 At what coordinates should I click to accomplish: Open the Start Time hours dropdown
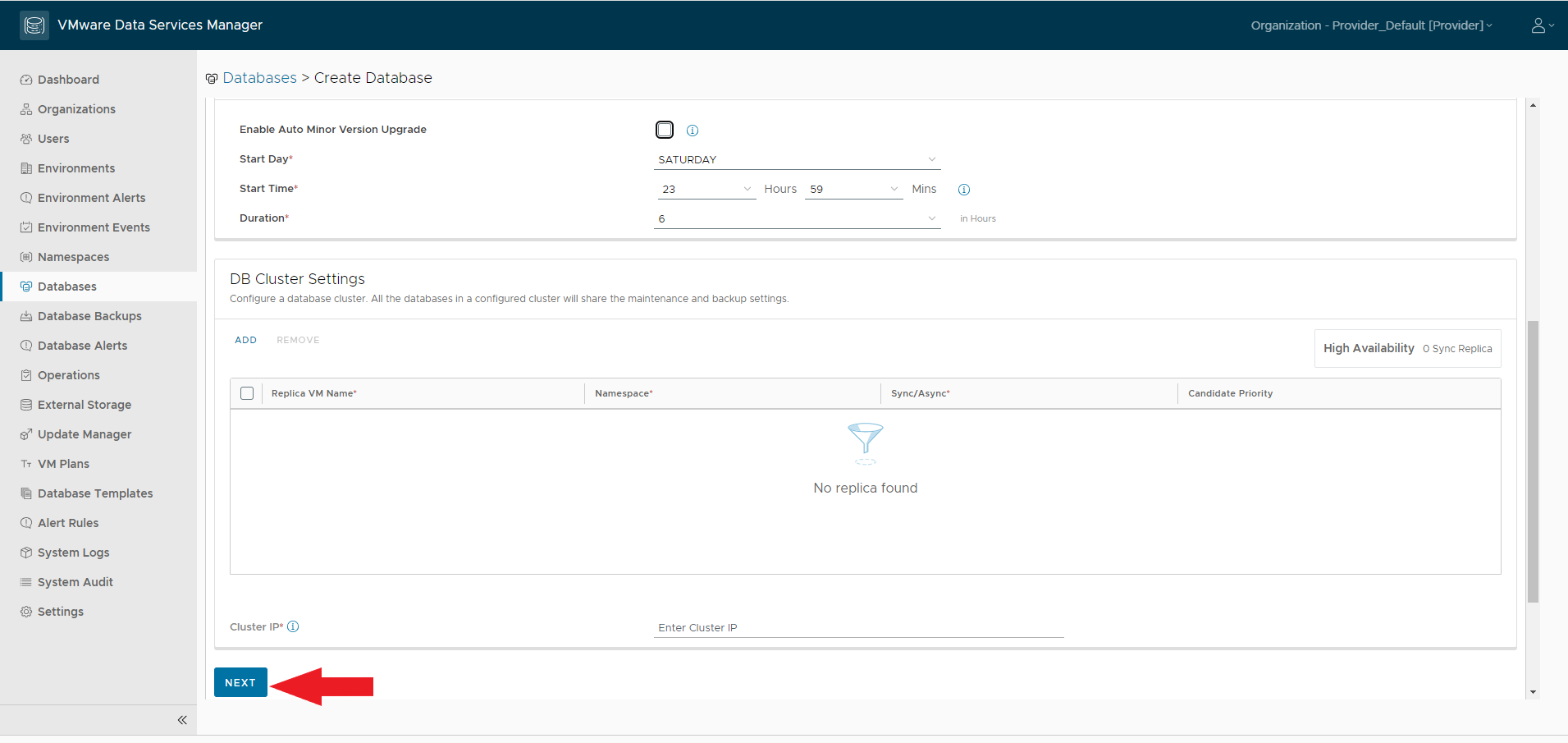706,189
